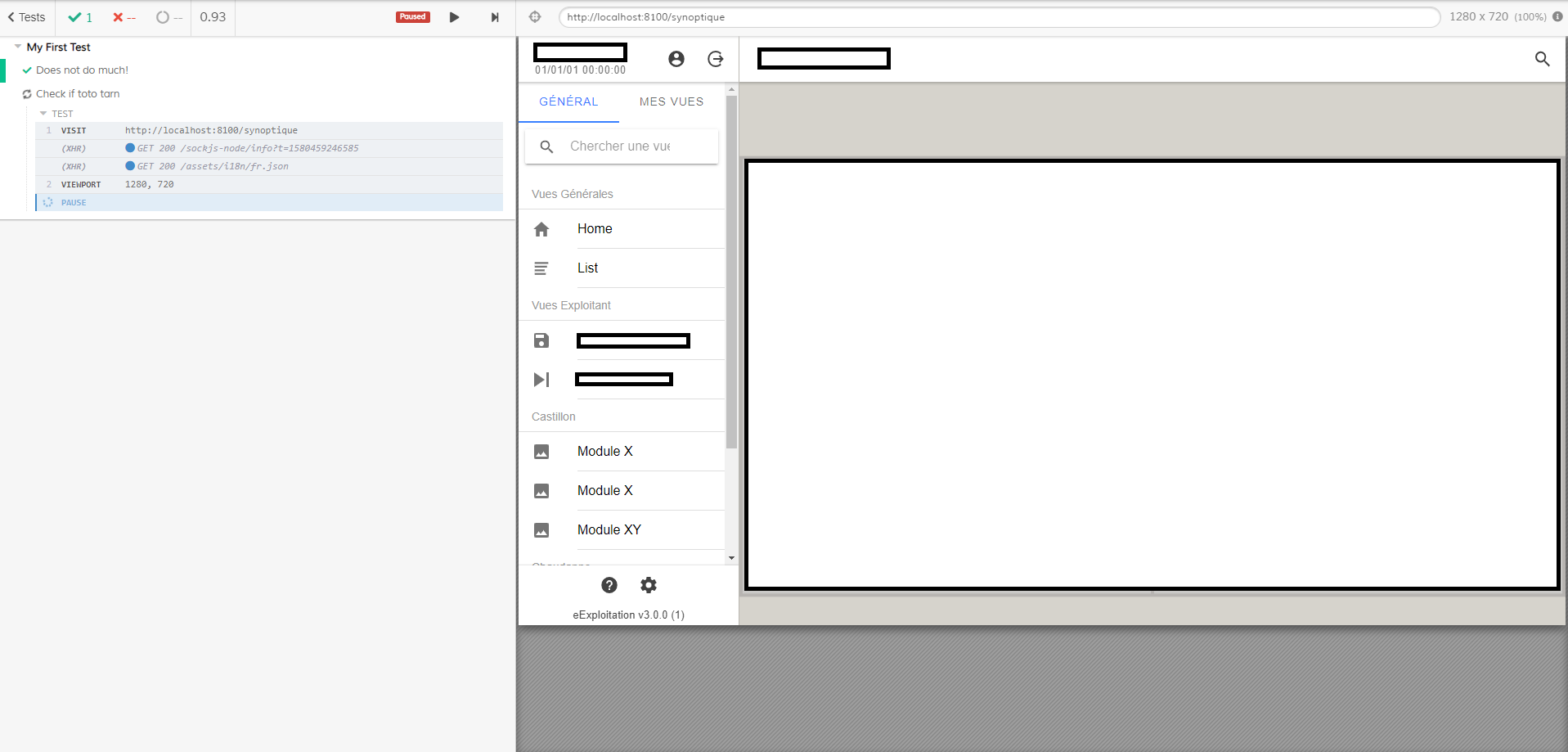Click the save disk icon under Vues Exploitant
Screen dimensions: 1568x752
pos(541,340)
